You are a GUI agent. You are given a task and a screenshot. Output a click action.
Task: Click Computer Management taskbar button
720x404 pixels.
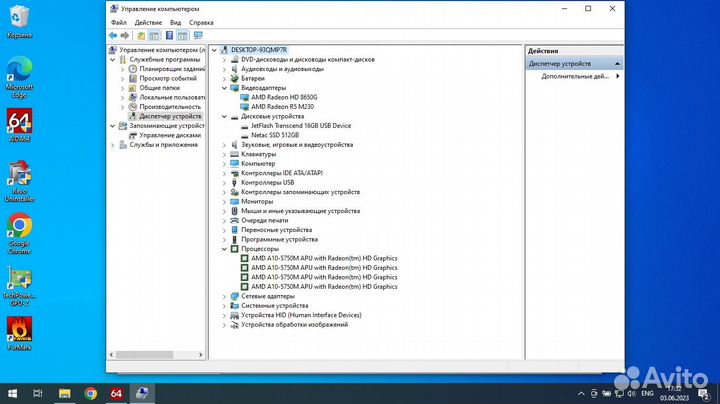[142, 393]
